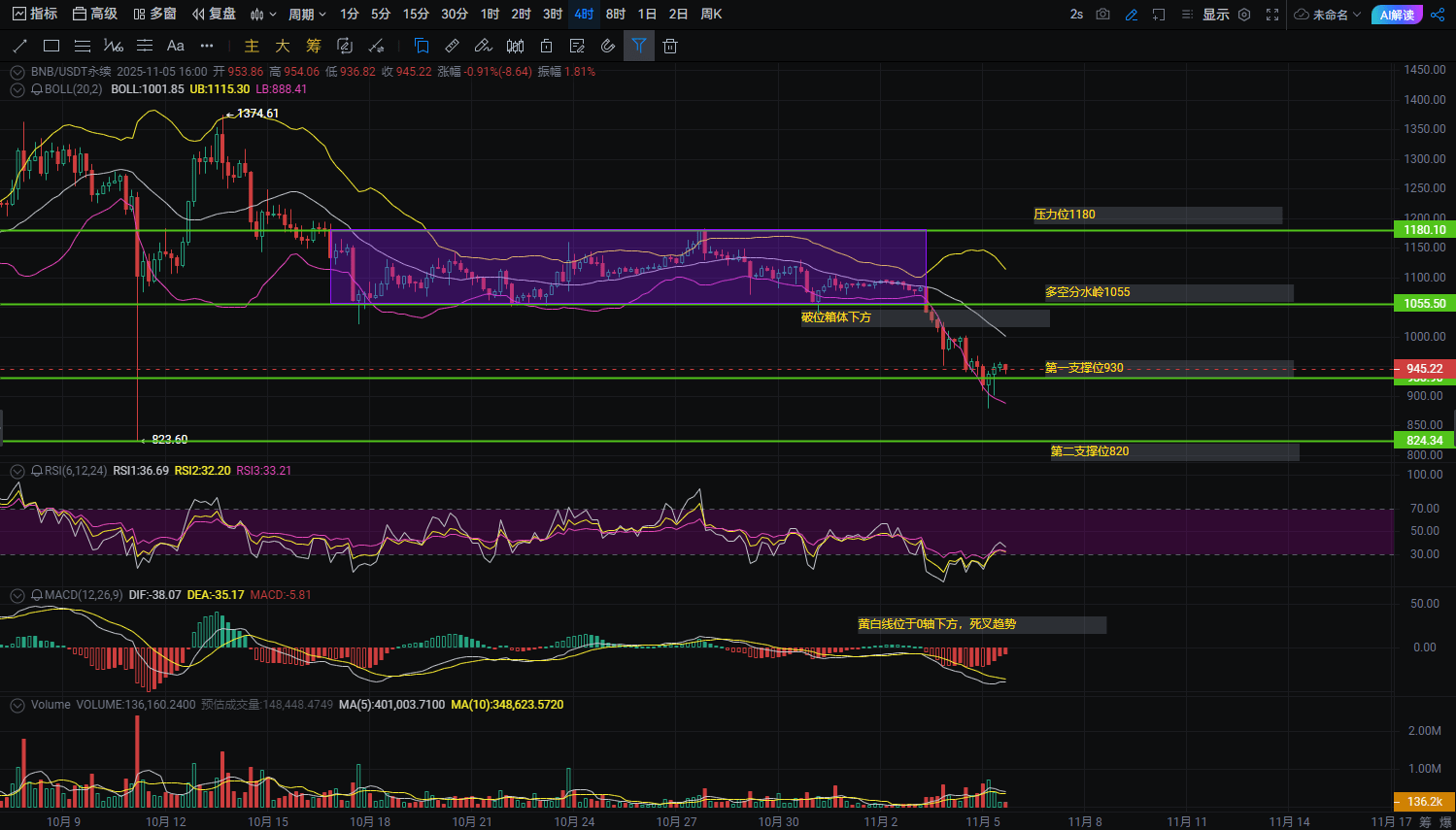The height and width of the screenshot is (830, 1456).
Task: Select the trend line drawing tool
Action: point(19,46)
